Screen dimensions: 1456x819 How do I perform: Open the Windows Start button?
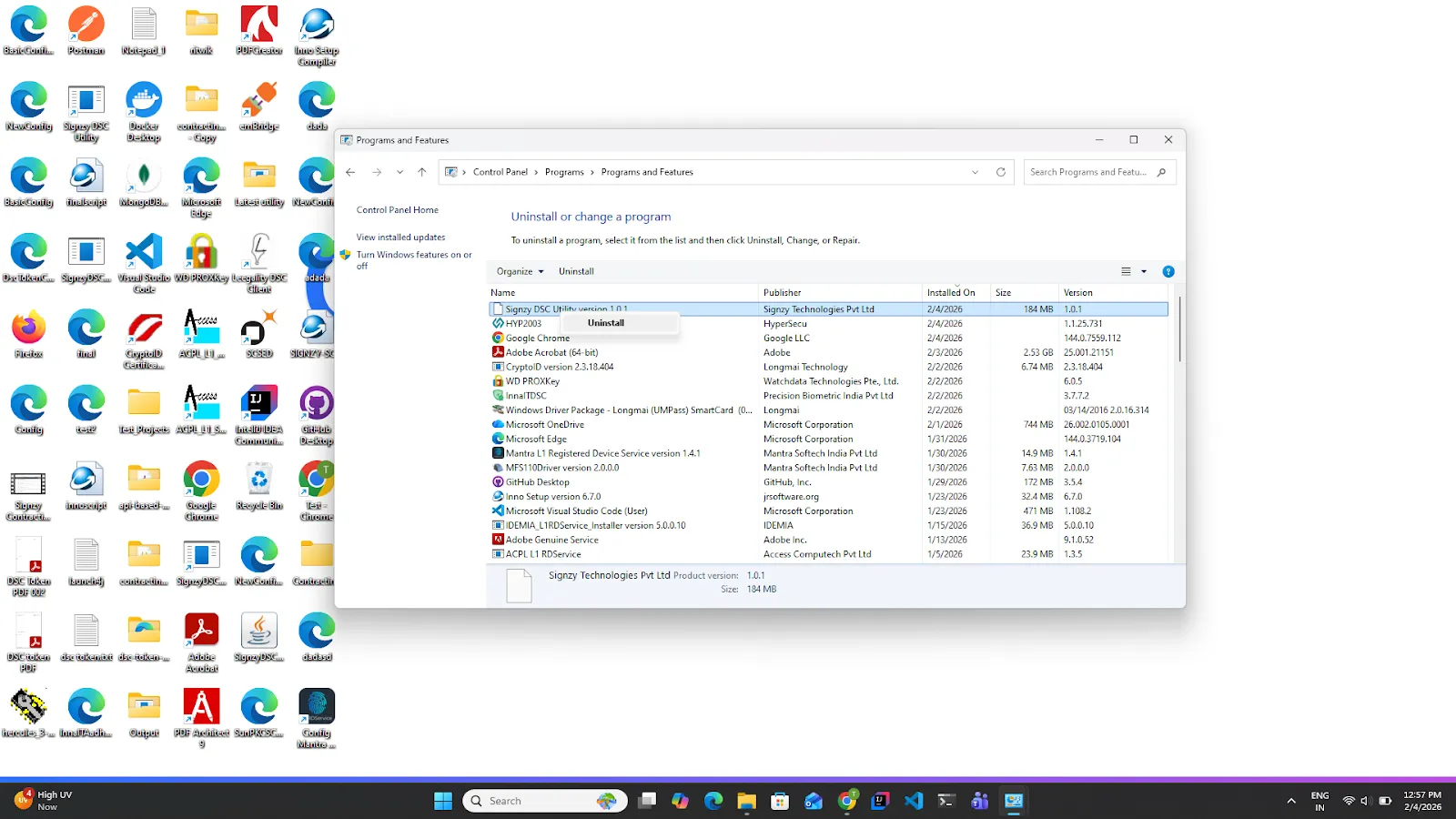[x=443, y=801]
